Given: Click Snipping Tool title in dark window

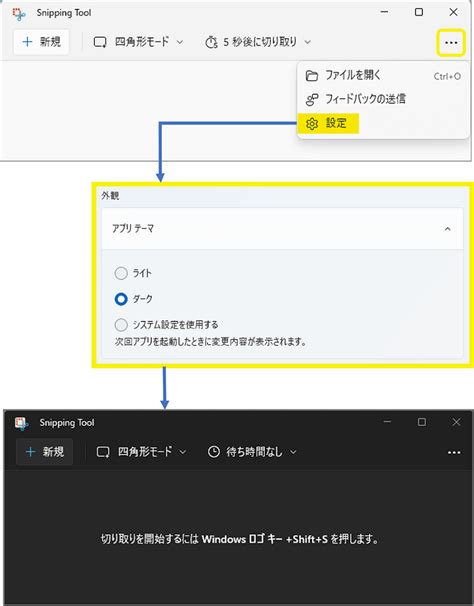Looking at the screenshot, I should (67, 423).
